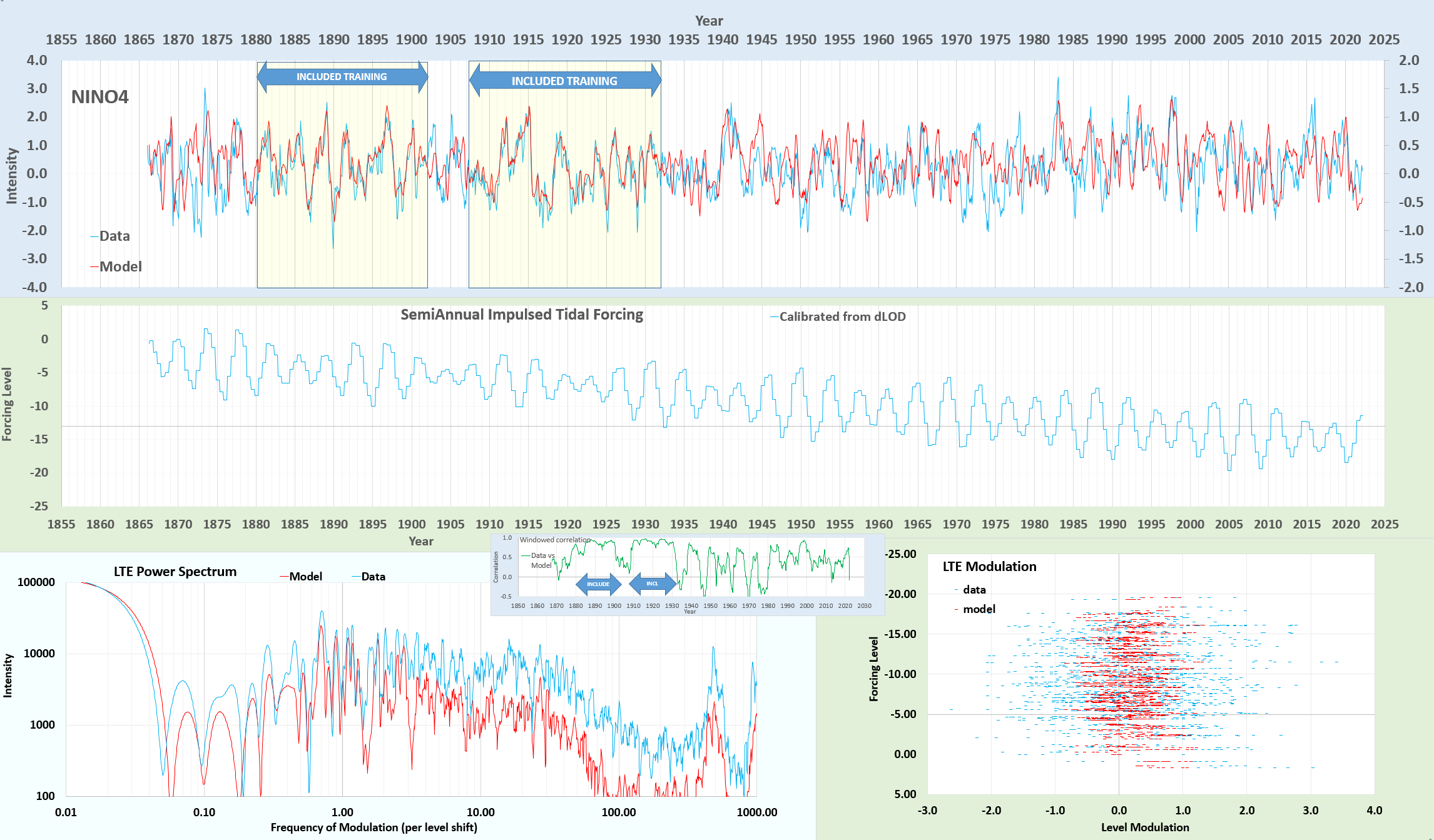Viewport: 1434px width, 840px height.
Task: Select the Data legend entry in NINO4 chart
Action: (111, 236)
